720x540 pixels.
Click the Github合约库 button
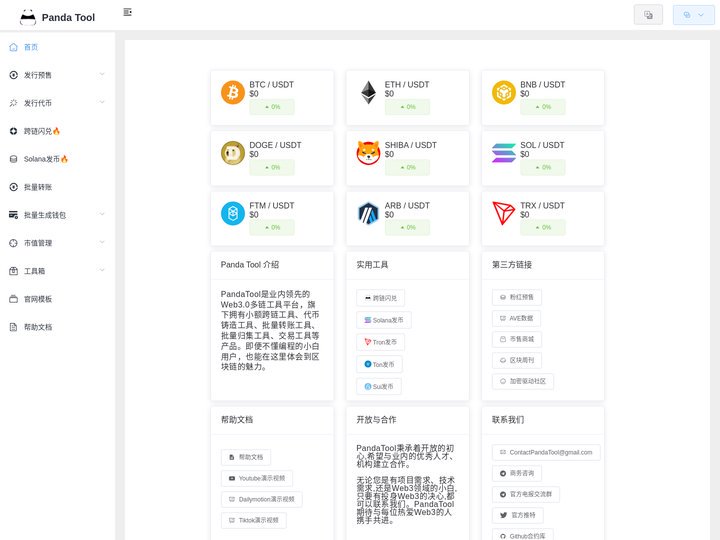click(523, 535)
